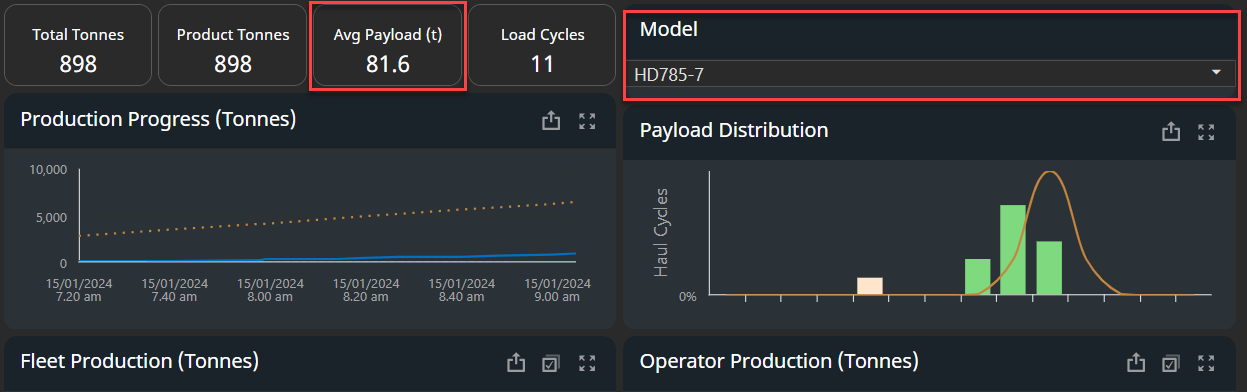Open Operator Production series selection checkbox icon
The width and height of the screenshot is (1247, 392).
click(1170, 363)
